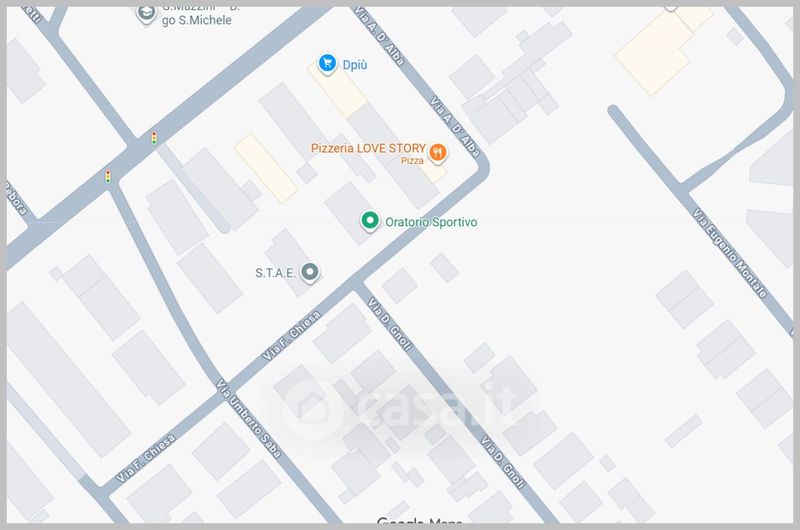Click the lower Via F. Chiesa label
The height and width of the screenshot is (530, 800).
point(145,458)
